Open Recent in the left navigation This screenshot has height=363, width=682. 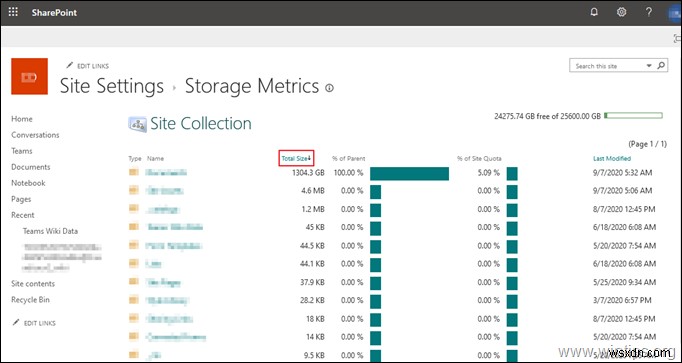point(23,215)
